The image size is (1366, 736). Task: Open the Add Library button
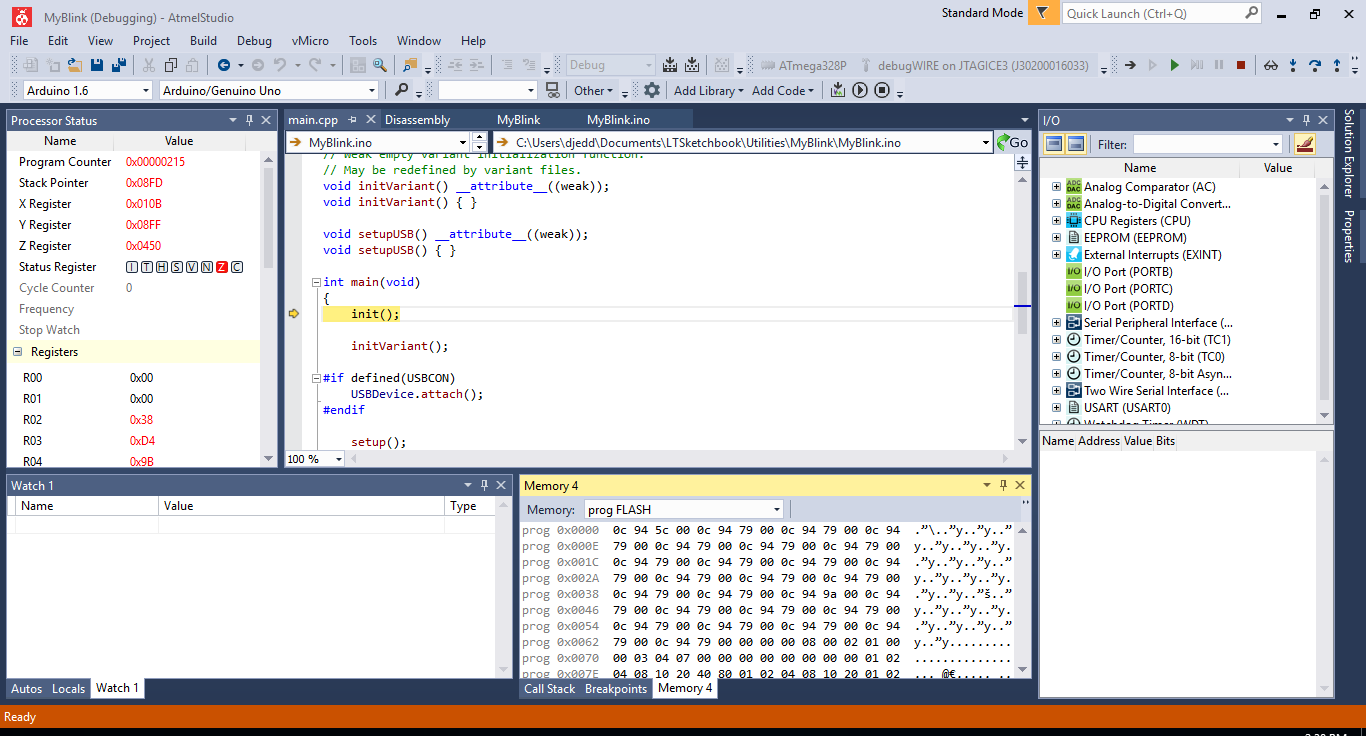point(709,90)
